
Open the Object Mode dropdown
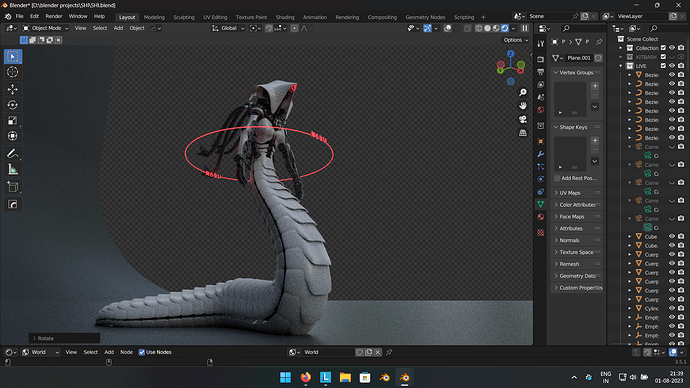coord(45,28)
